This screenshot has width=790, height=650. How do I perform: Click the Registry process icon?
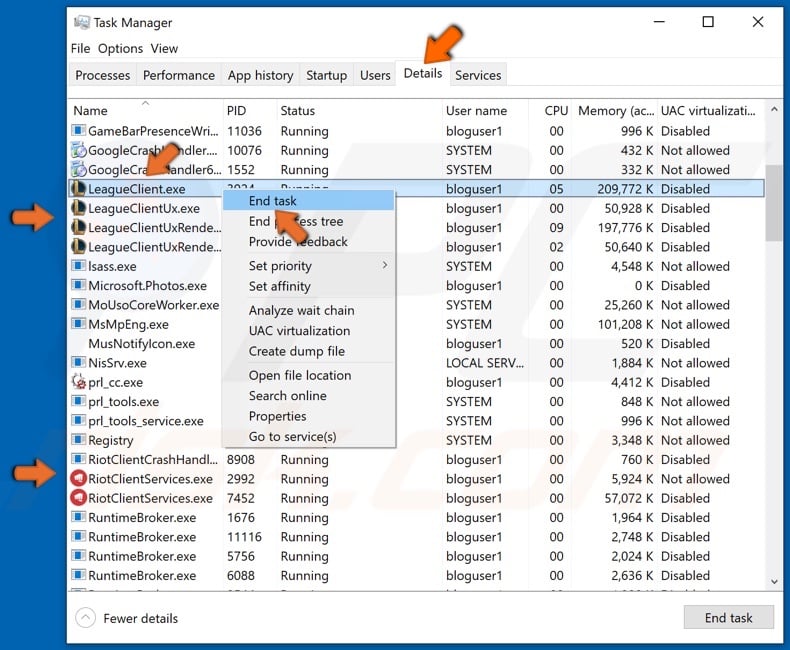pos(78,439)
